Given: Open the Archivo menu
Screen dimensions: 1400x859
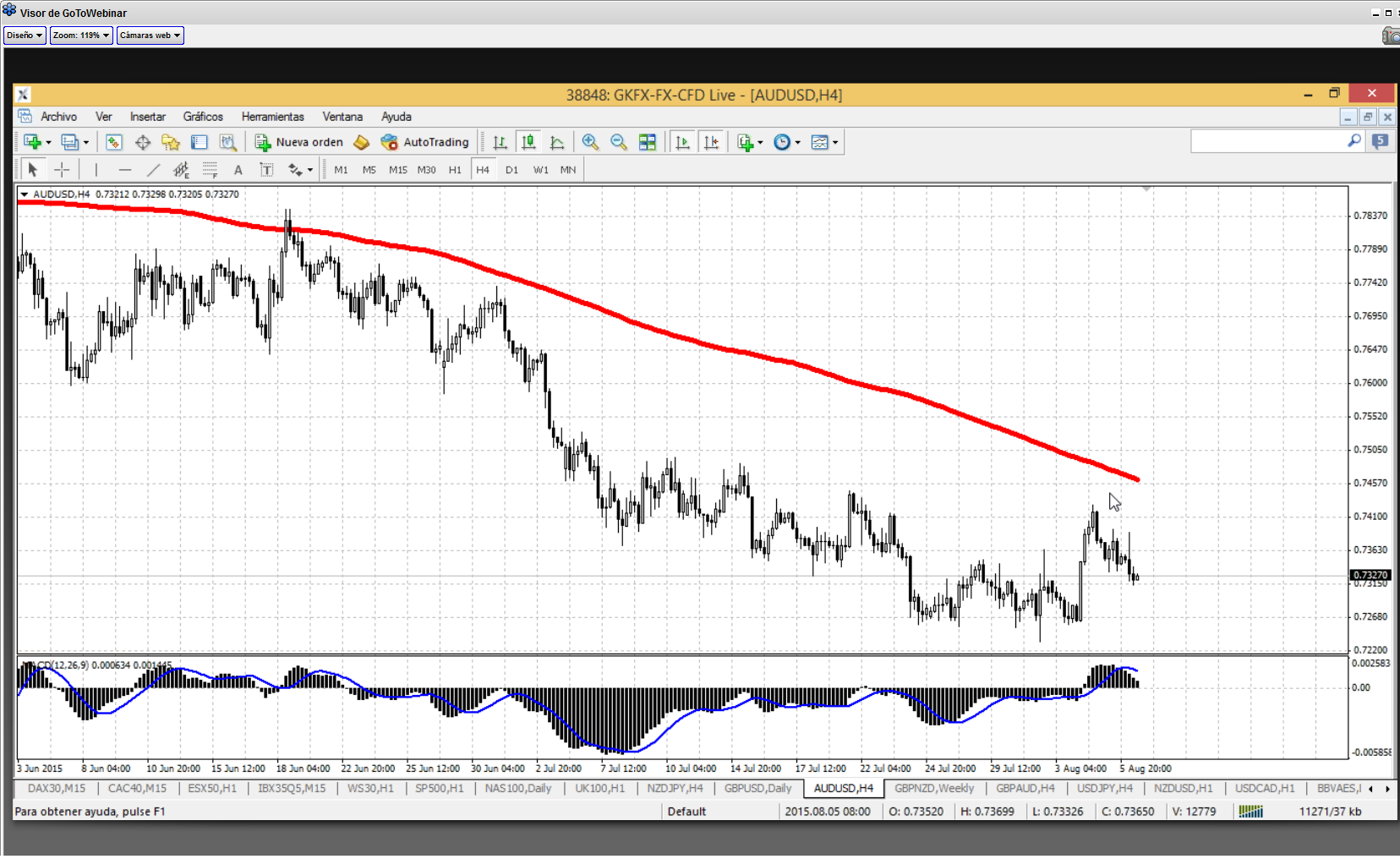Looking at the screenshot, I should click(58, 117).
